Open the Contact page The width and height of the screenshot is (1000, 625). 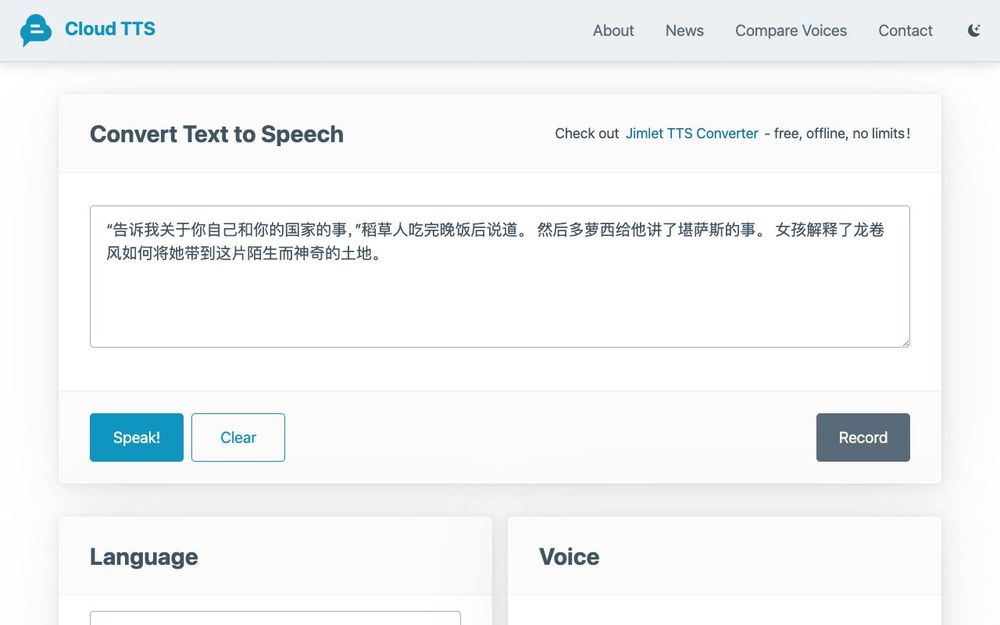[x=905, y=31]
